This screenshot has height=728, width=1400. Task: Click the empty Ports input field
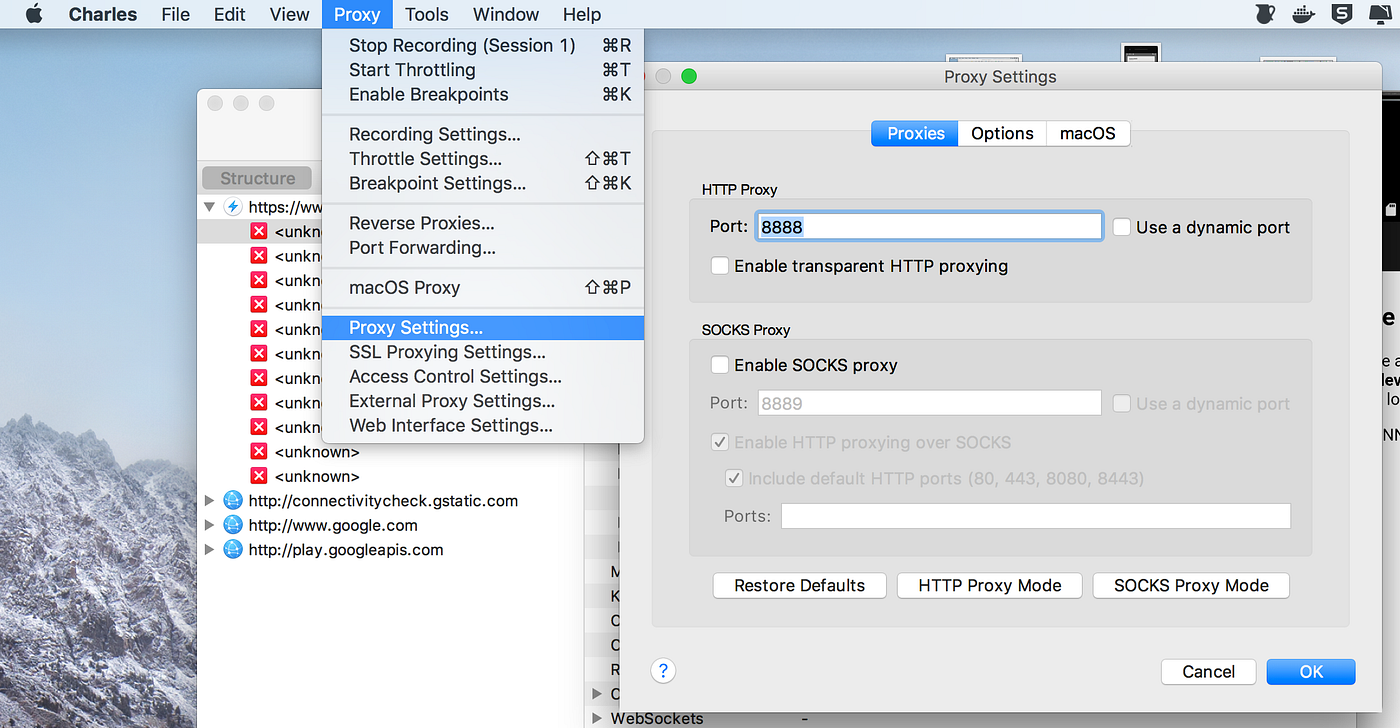point(1036,516)
